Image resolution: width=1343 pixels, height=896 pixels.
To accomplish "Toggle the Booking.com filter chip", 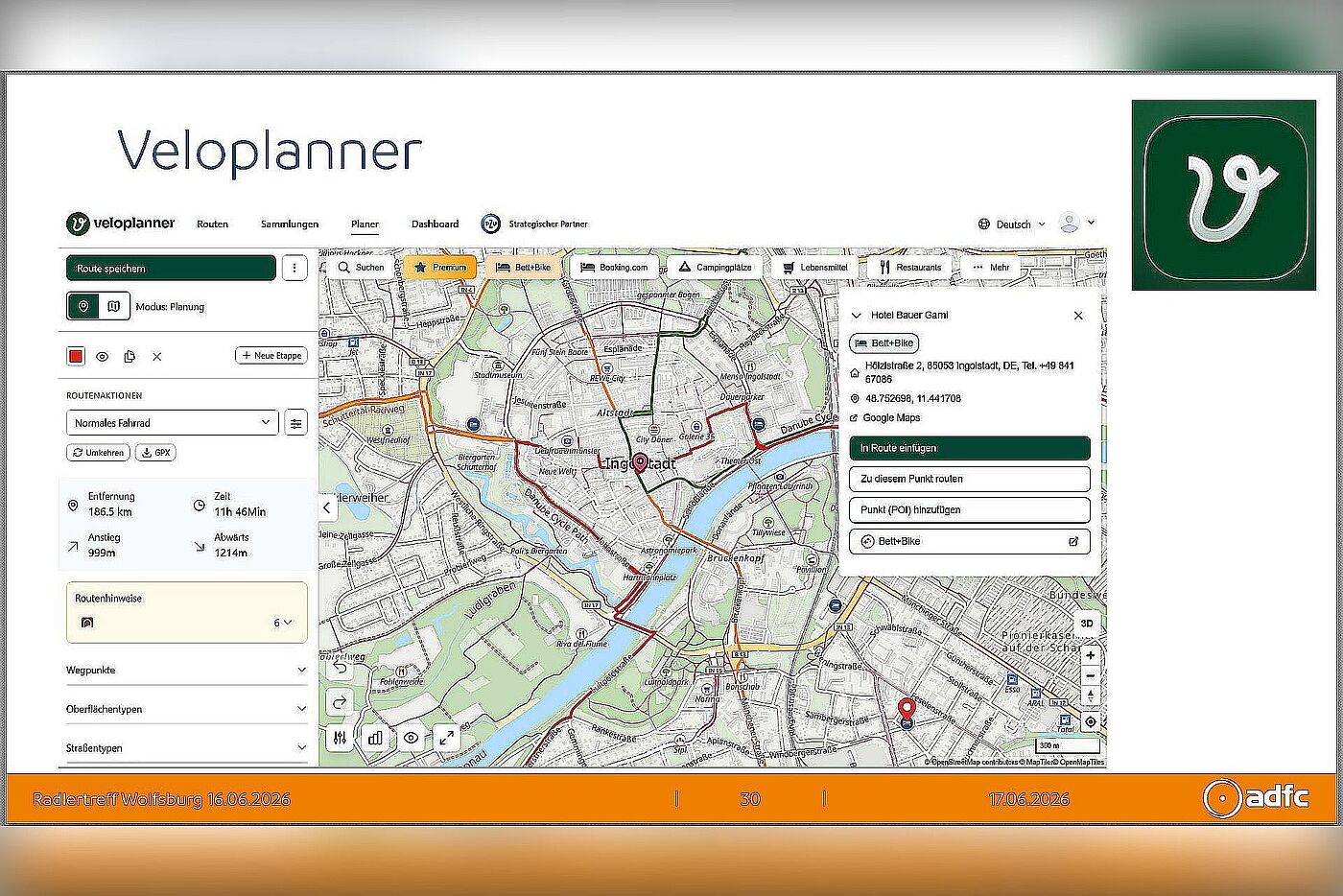I will (x=614, y=267).
